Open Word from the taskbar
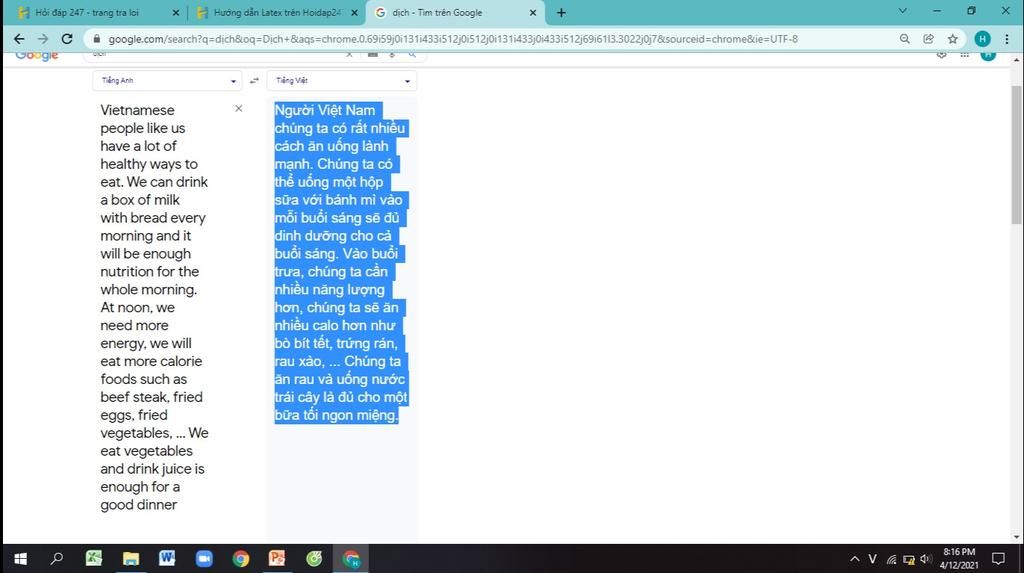This screenshot has height=573, width=1024. point(167,559)
